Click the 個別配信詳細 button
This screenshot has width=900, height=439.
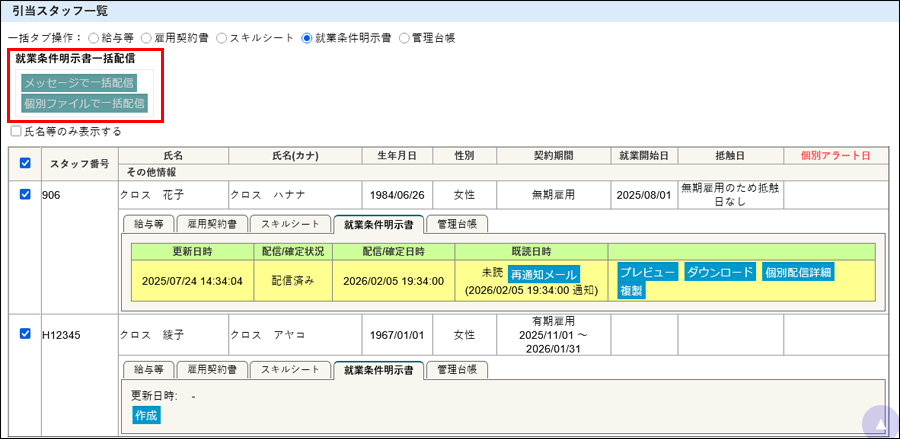click(x=798, y=272)
